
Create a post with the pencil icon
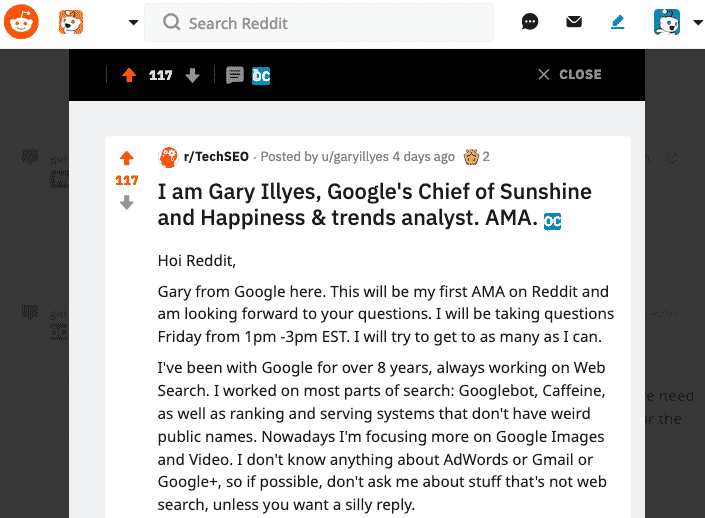(618, 22)
